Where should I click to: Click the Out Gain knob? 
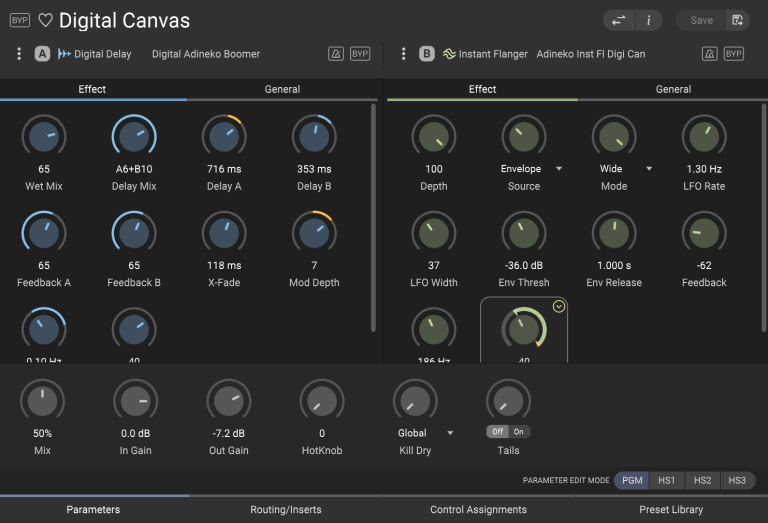tap(229, 401)
